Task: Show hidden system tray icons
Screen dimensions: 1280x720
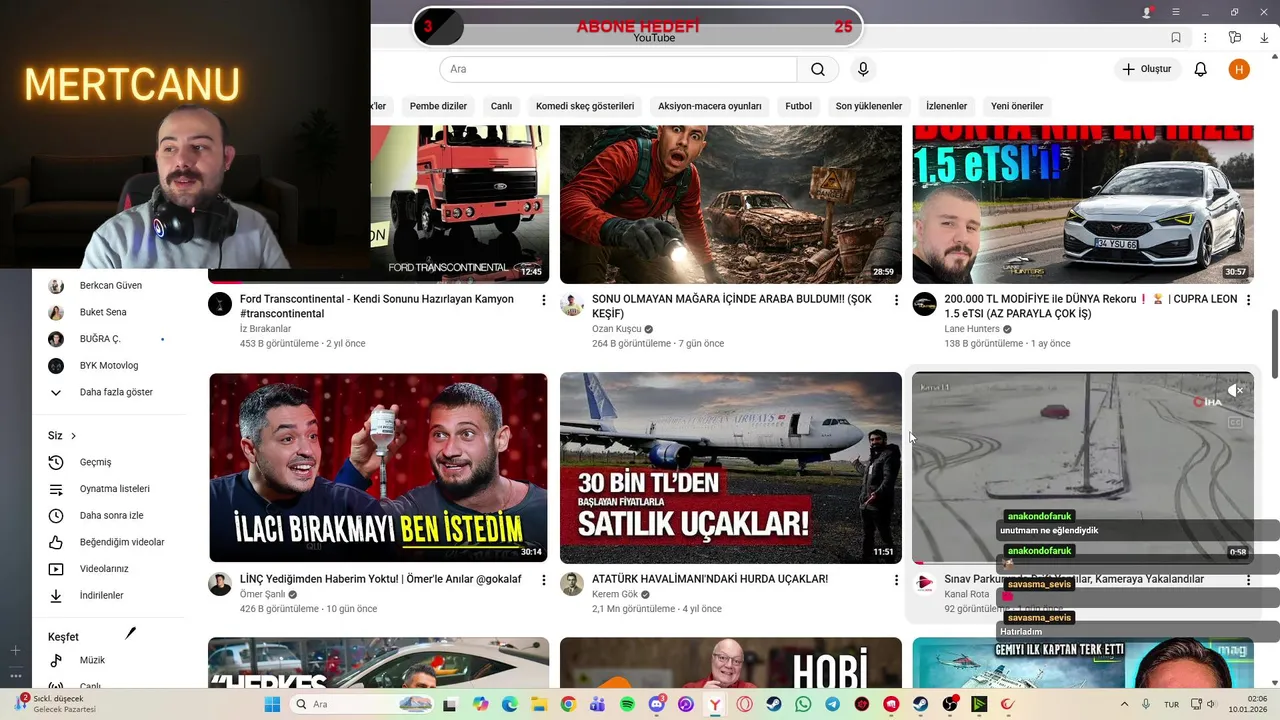Action: point(1124,704)
